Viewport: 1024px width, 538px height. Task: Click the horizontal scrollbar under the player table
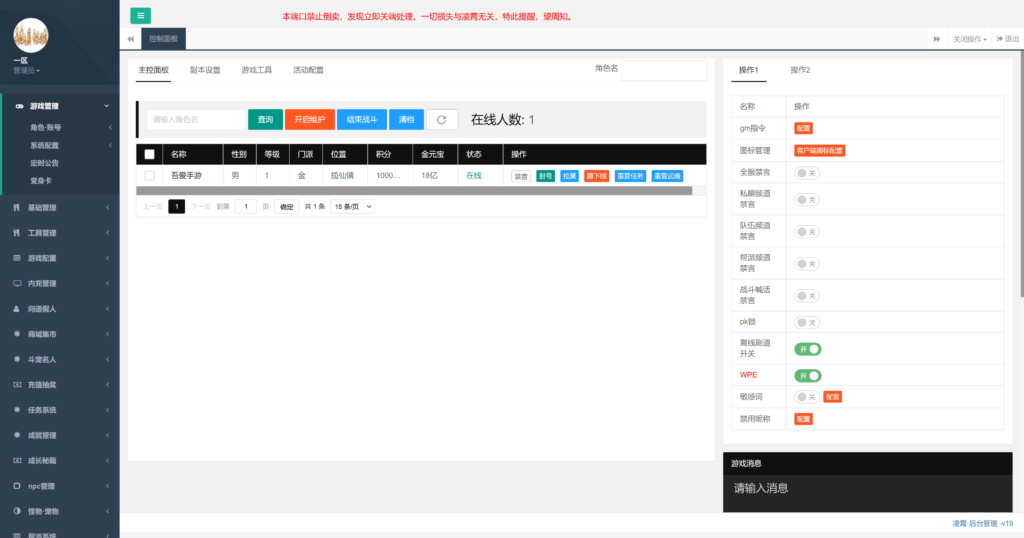(x=414, y=191)
